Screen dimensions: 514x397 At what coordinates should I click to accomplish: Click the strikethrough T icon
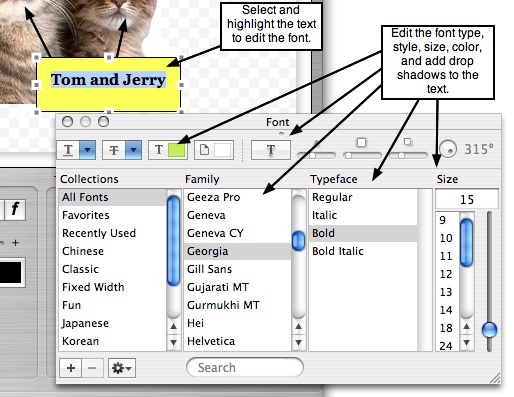(114, 150)
